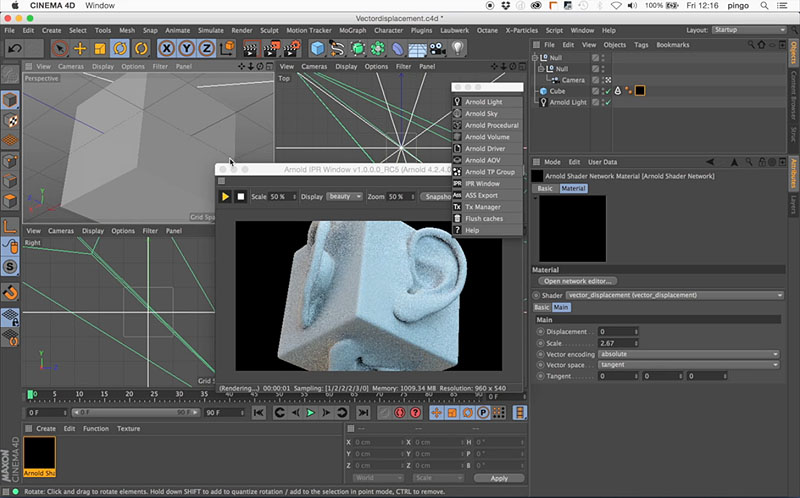Click the Camera object toolbar icon
This screenshot has height=498, width=800.
pyautogui.click(x=436, y=48)
